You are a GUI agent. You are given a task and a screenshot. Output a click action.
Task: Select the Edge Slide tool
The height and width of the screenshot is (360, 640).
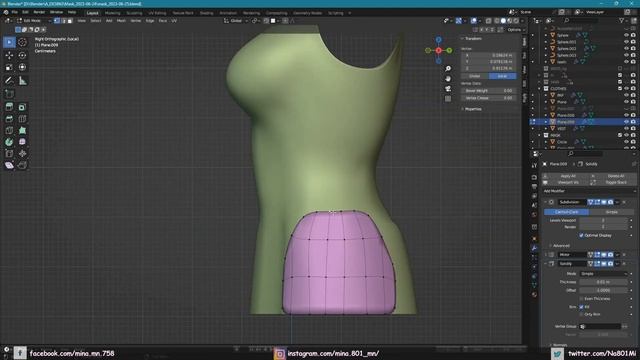pos(9,153)
